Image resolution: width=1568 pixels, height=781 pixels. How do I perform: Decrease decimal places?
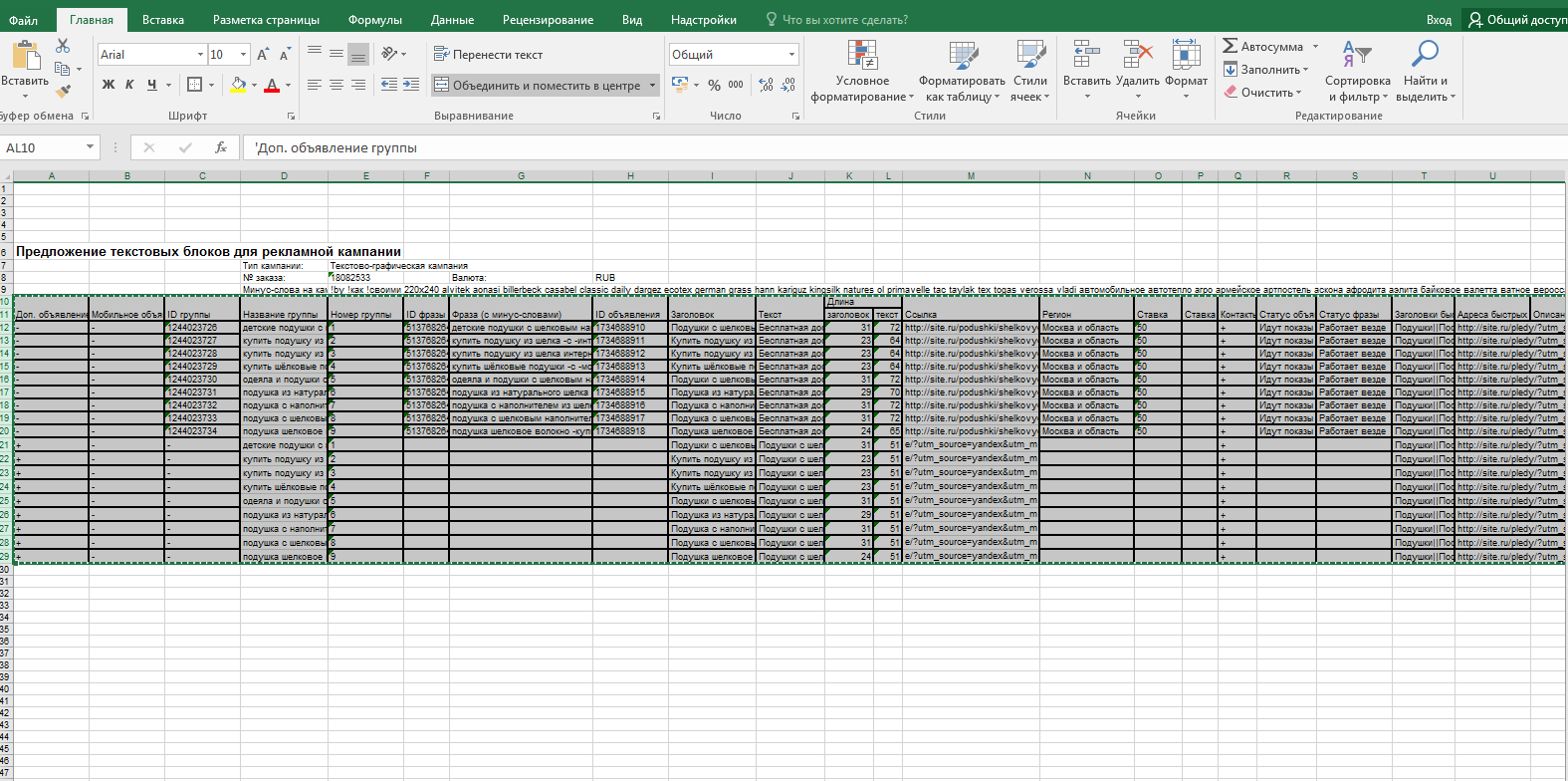(788, 85)
